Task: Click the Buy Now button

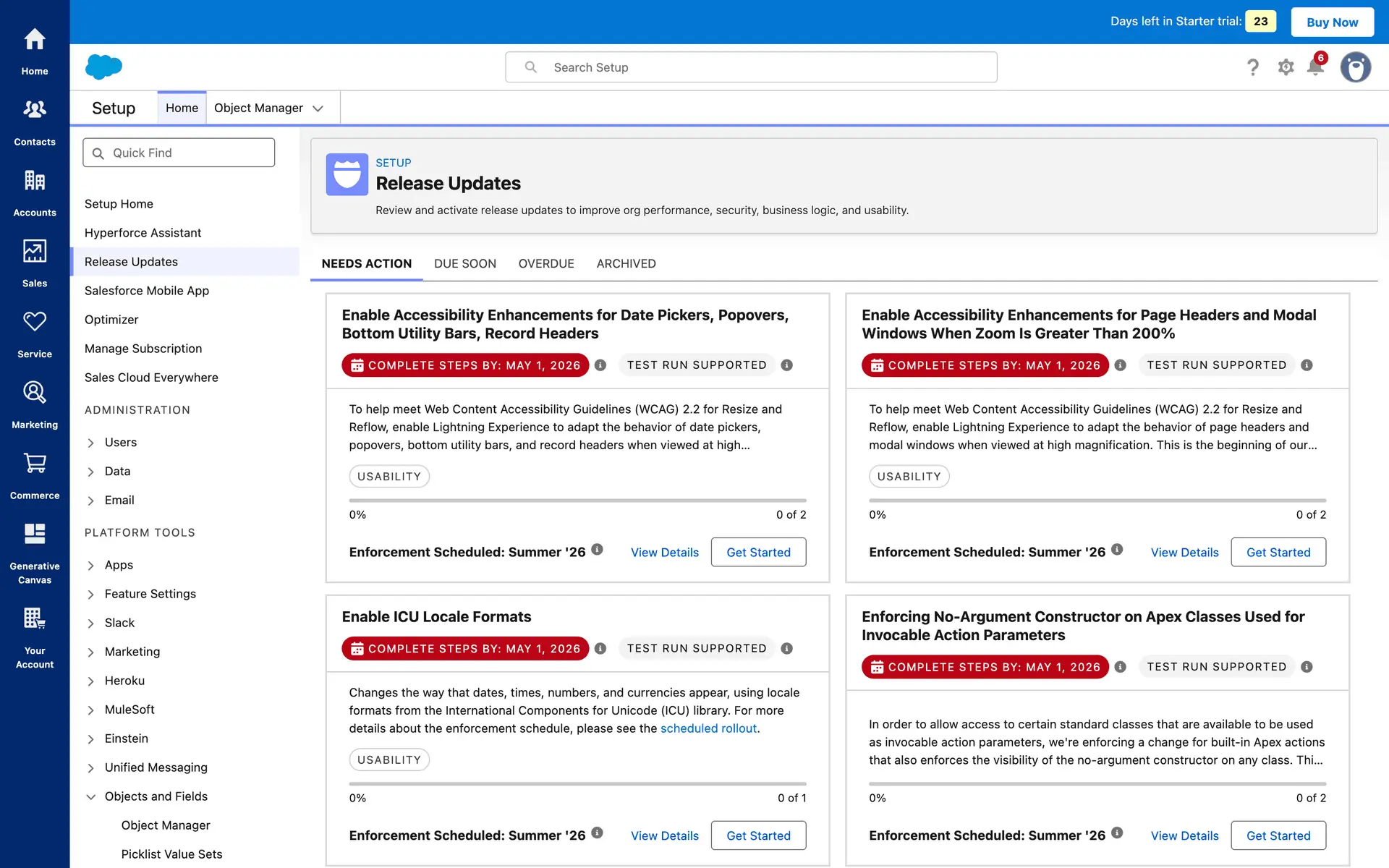Action: pyautogui.click(x=1332, y=22)
